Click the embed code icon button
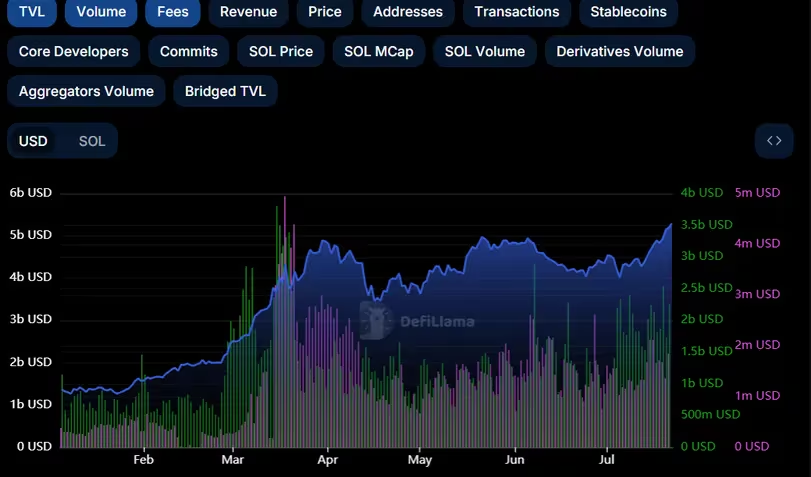The height and width of the screenshot is (477, 811). tap(773, 141)
